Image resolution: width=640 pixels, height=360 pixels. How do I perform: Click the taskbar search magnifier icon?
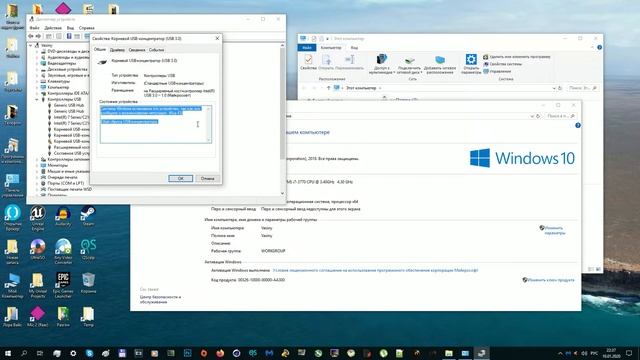click(x=24, y=353)
